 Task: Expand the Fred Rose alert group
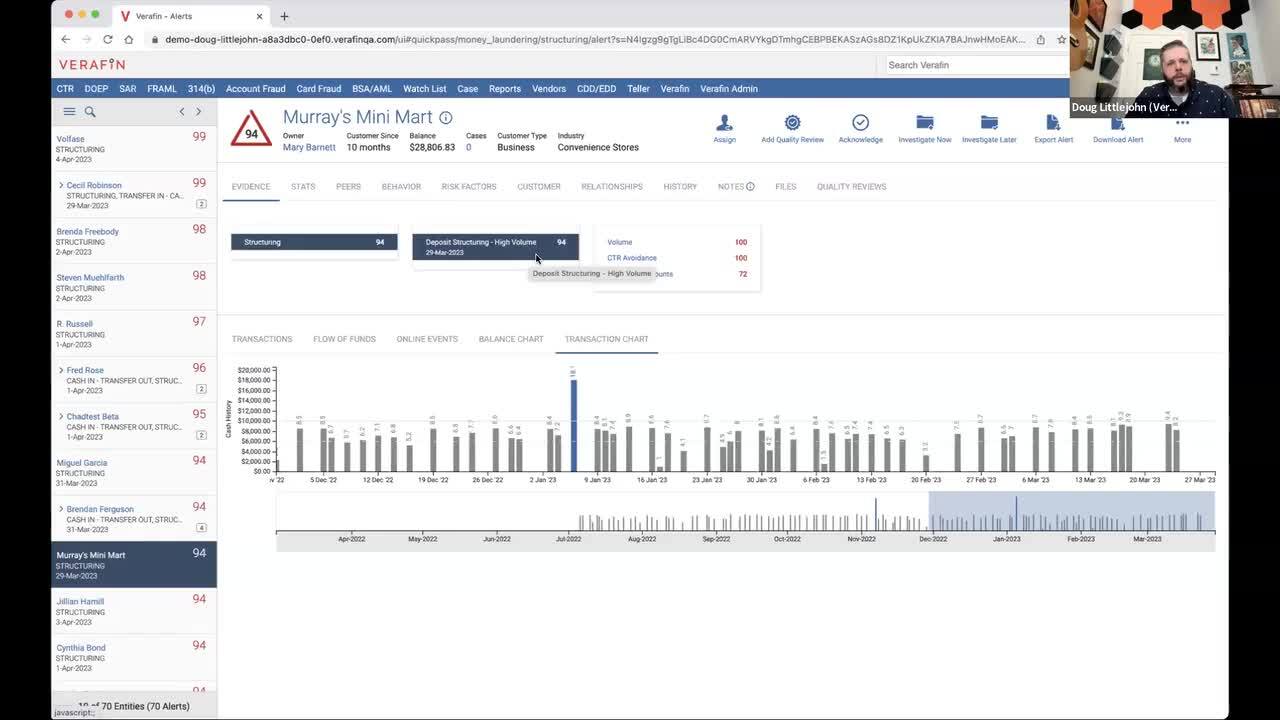click(61, 370)
